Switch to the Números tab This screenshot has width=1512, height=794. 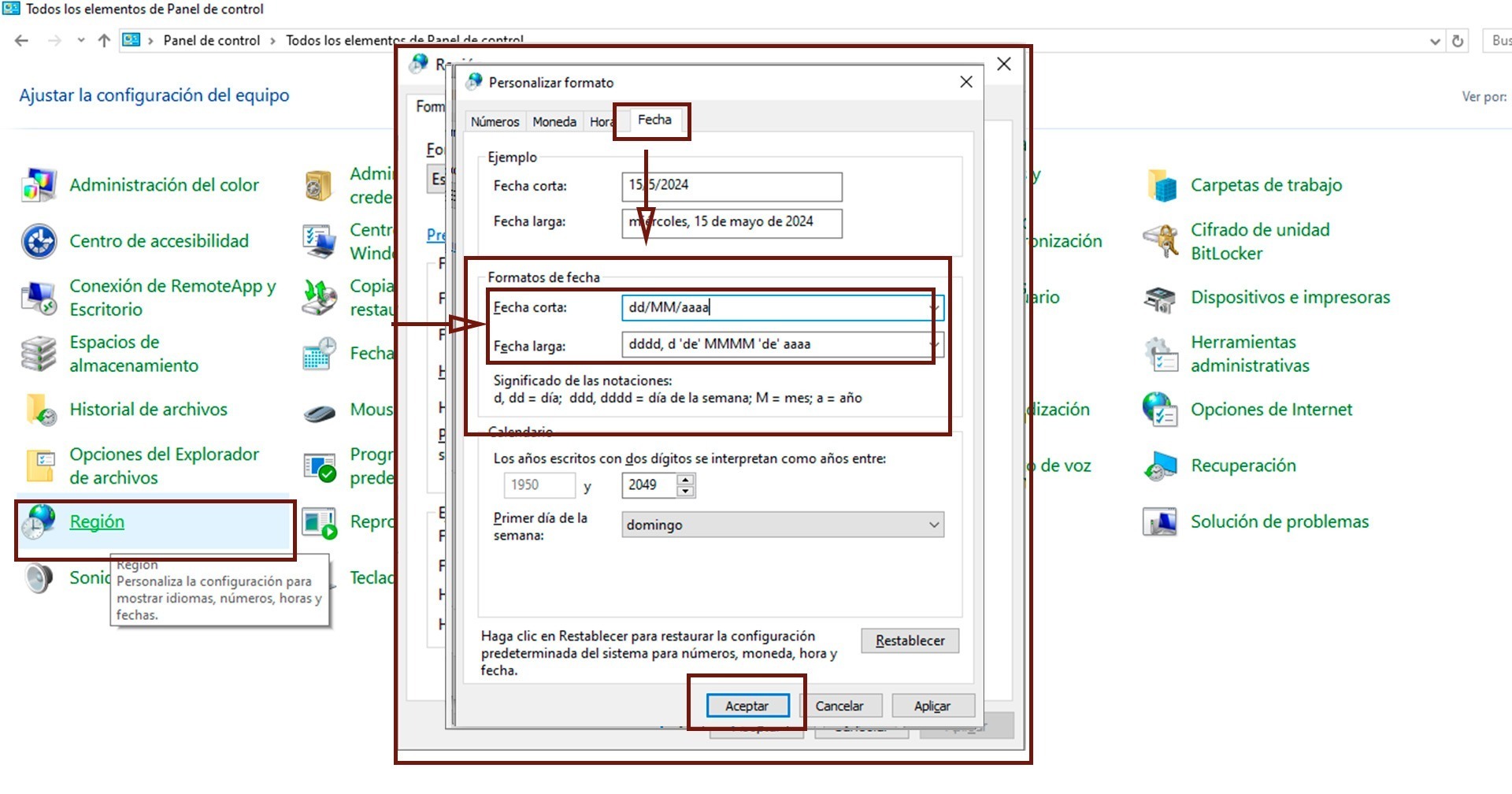(495, 122)
